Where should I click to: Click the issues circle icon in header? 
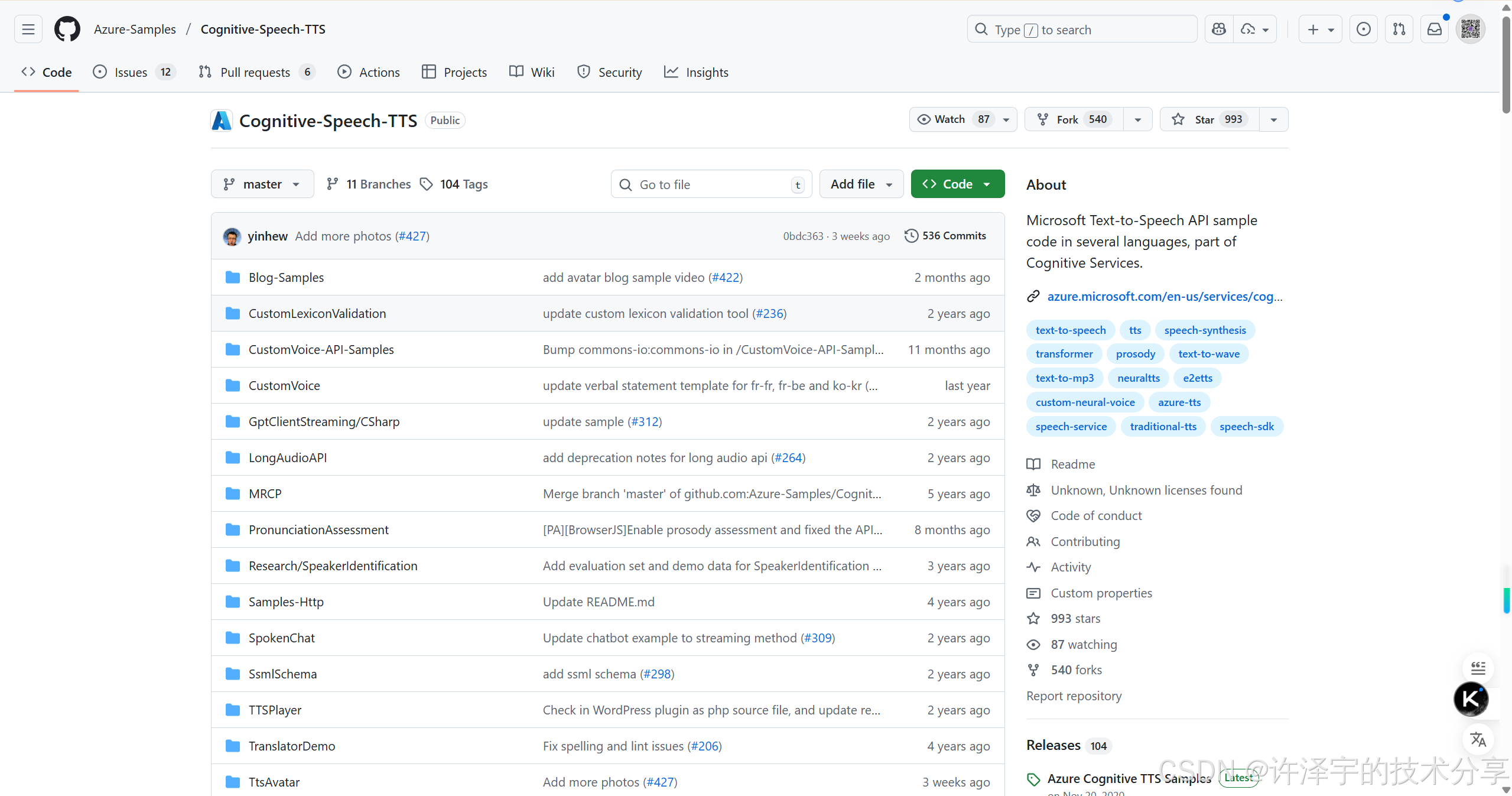pyautogui.click(x=1363, y=29)
